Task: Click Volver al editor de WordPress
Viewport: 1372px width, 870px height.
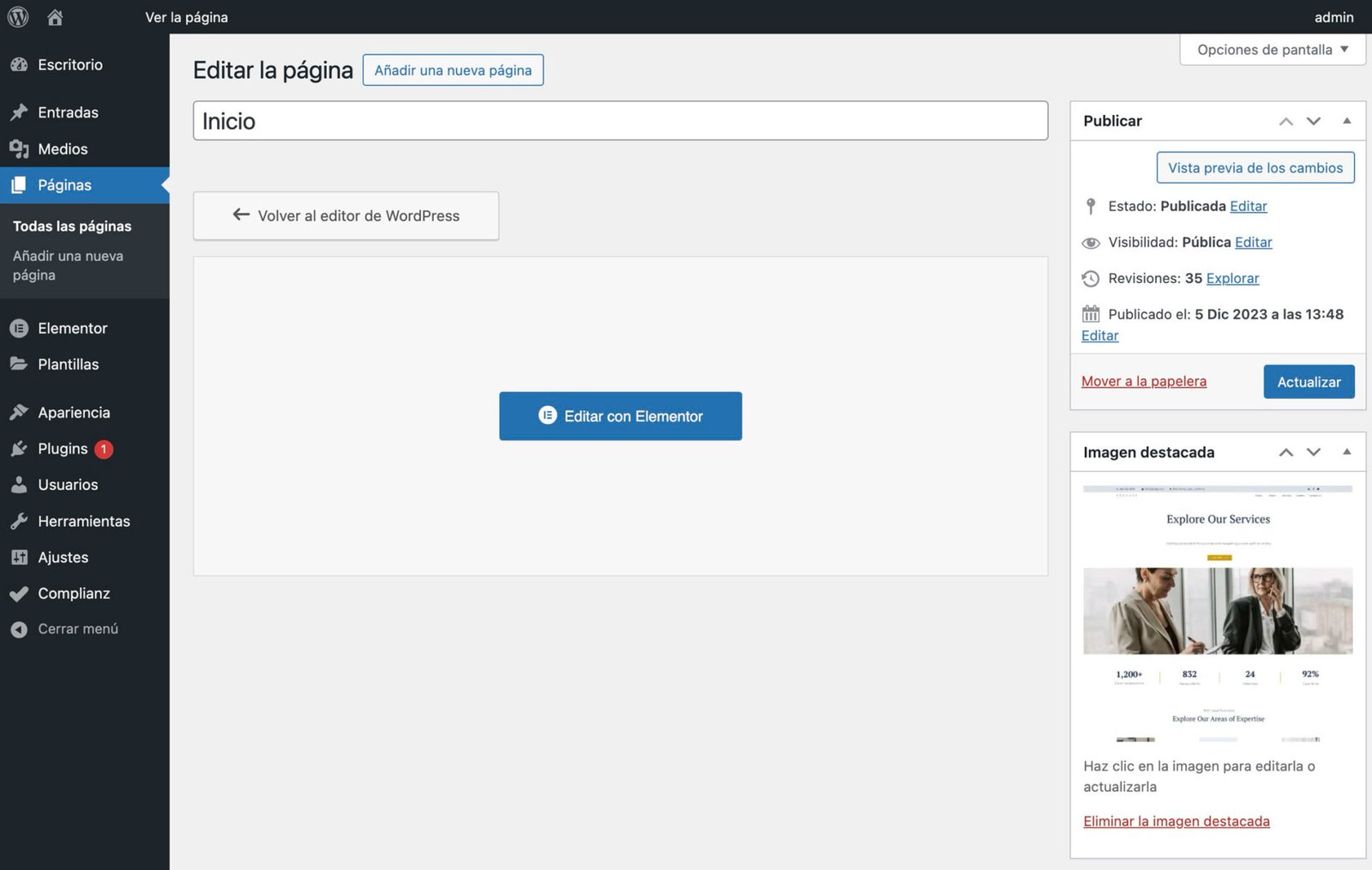Action: [x=346, y=216]
